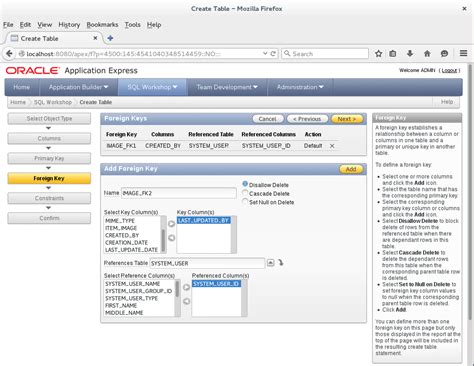Open the chat bubble toolbar icon

444,53
